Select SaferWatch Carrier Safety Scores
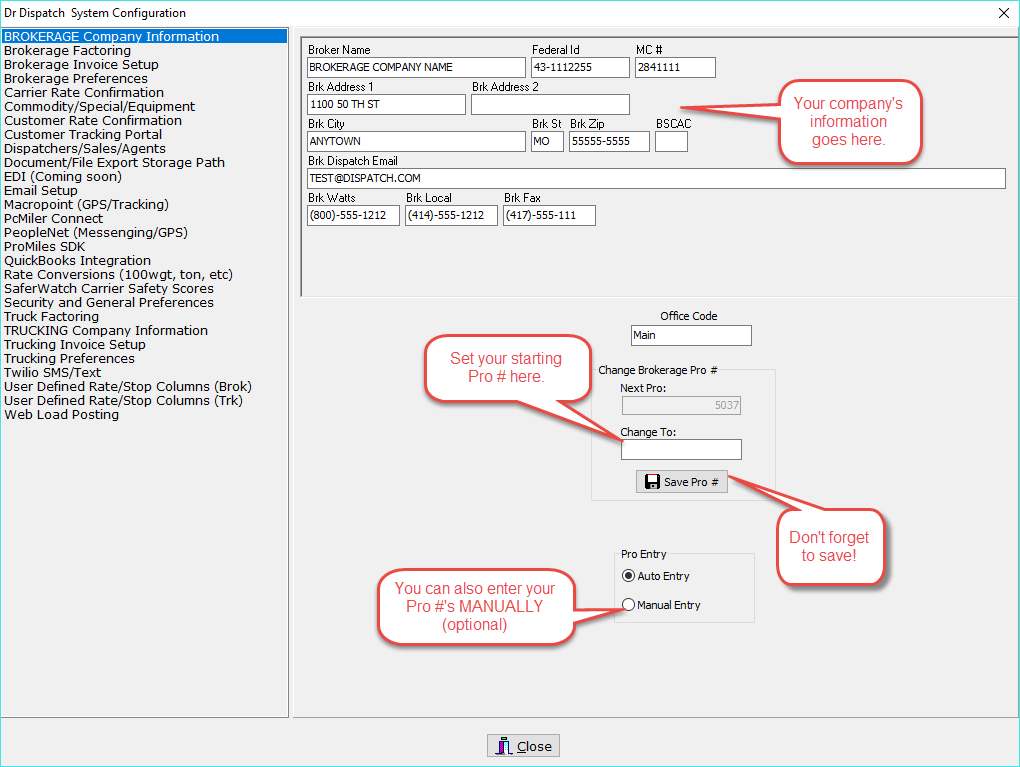This screenshot has width=1020, height=767. pos(109,288)
